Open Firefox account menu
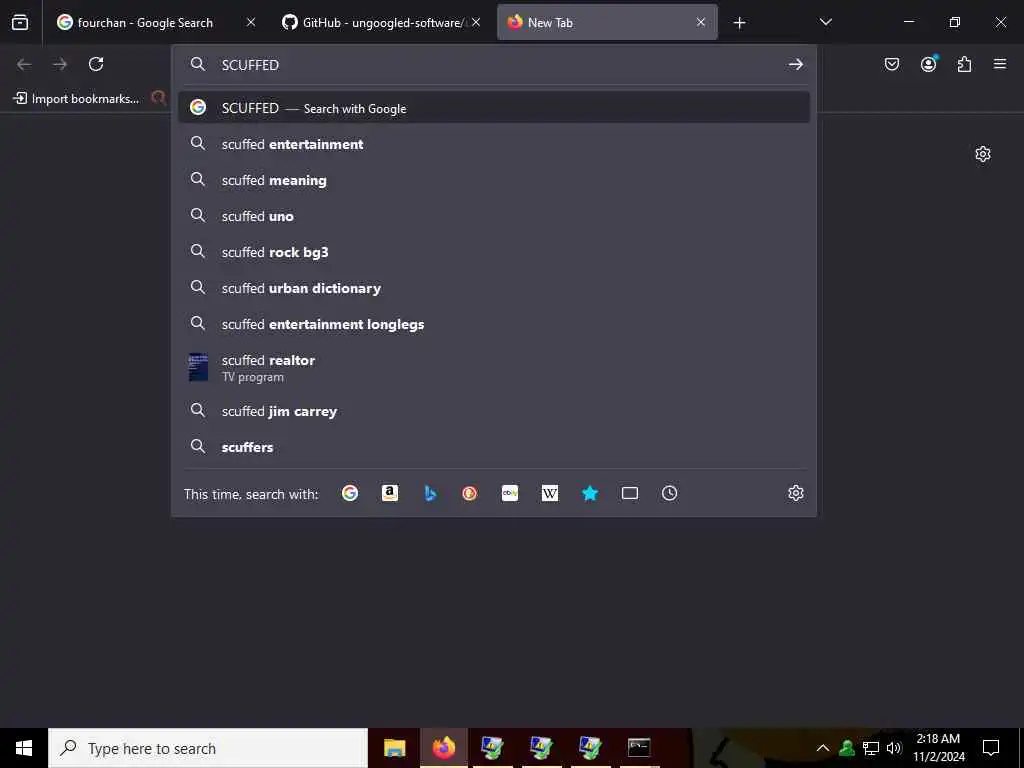Image resolution: width=1024 pixels, height=768 pixels. pyautogui.click(x=928, y=64)
